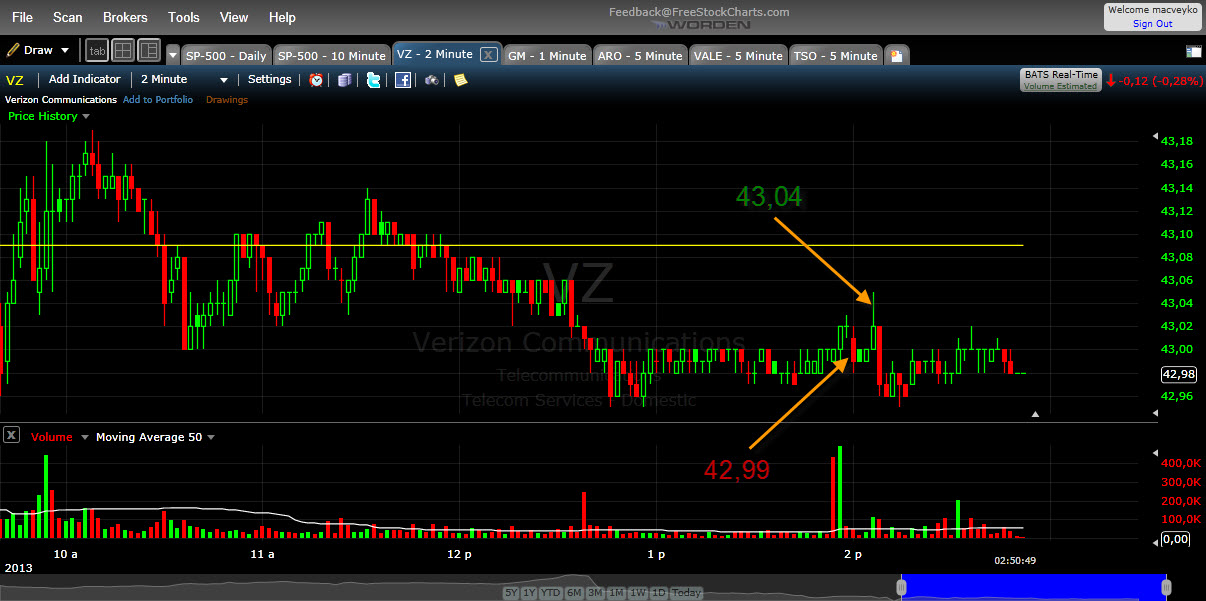Add a new chart tab

pos(897,56)
